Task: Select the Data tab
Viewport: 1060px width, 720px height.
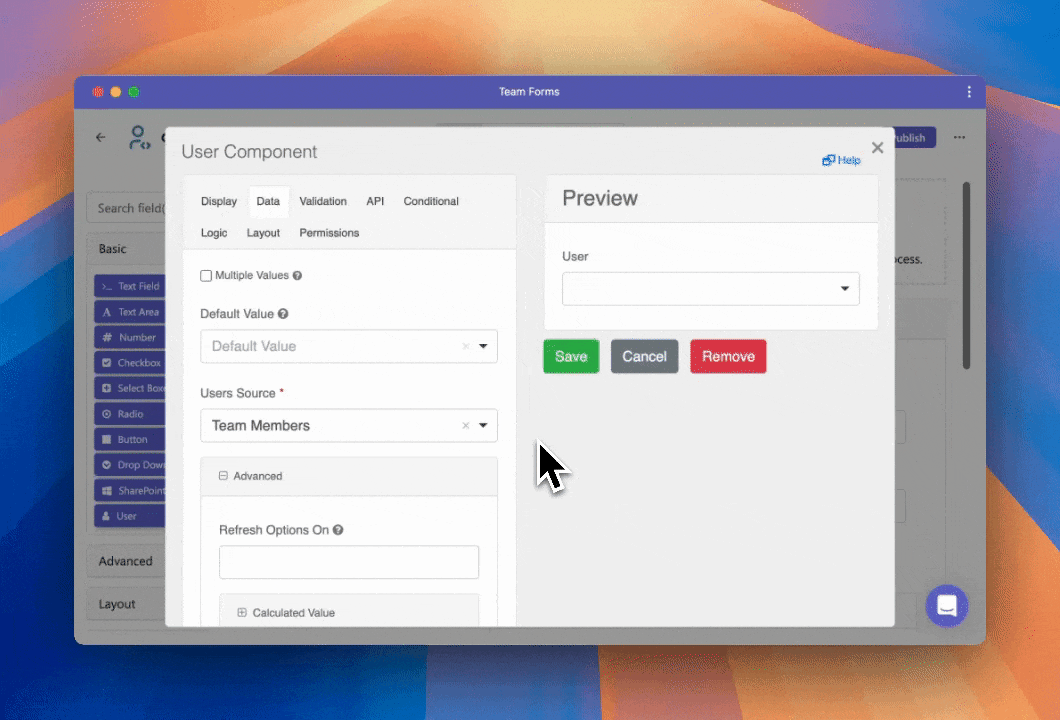Action: pos(268,201)
